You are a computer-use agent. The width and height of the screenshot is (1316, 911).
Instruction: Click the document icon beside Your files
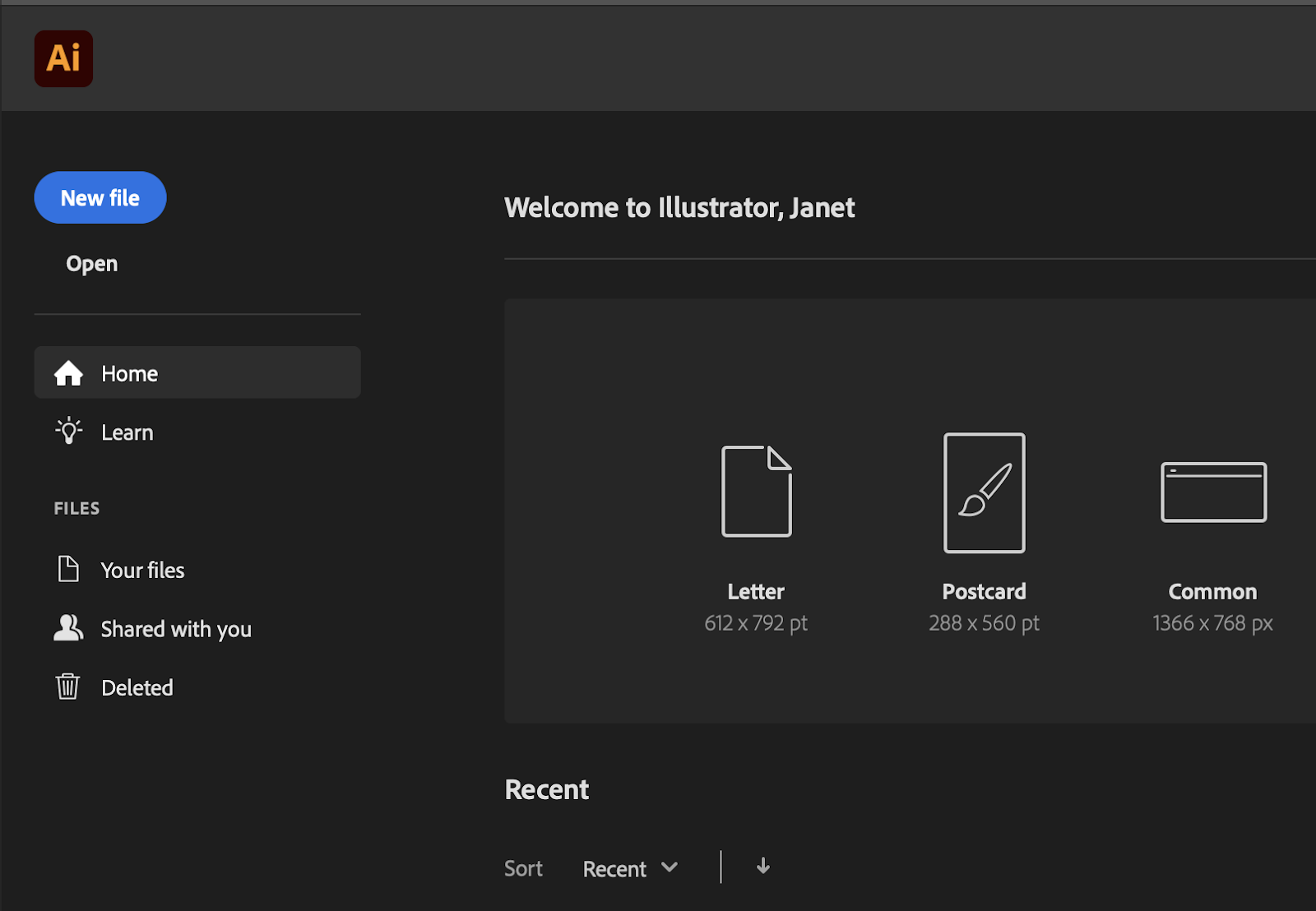click(68, 569)
